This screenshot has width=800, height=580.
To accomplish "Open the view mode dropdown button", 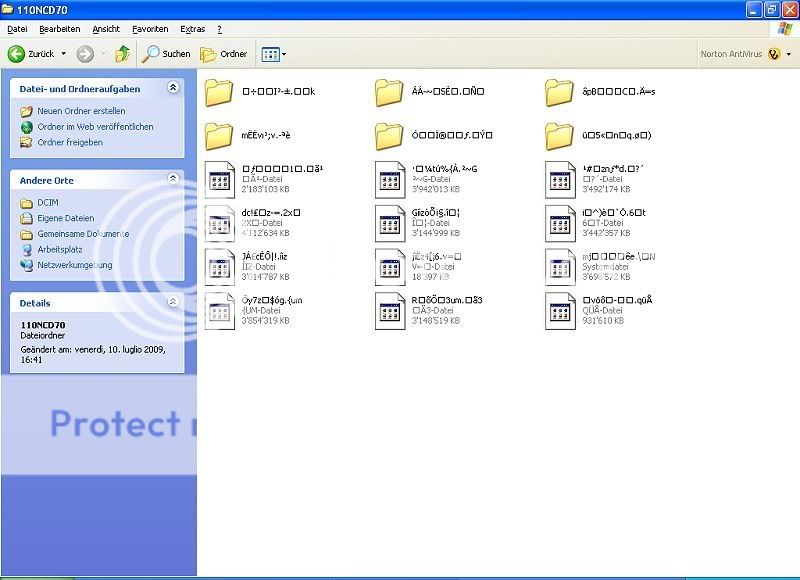I will [x=273, y=54].
